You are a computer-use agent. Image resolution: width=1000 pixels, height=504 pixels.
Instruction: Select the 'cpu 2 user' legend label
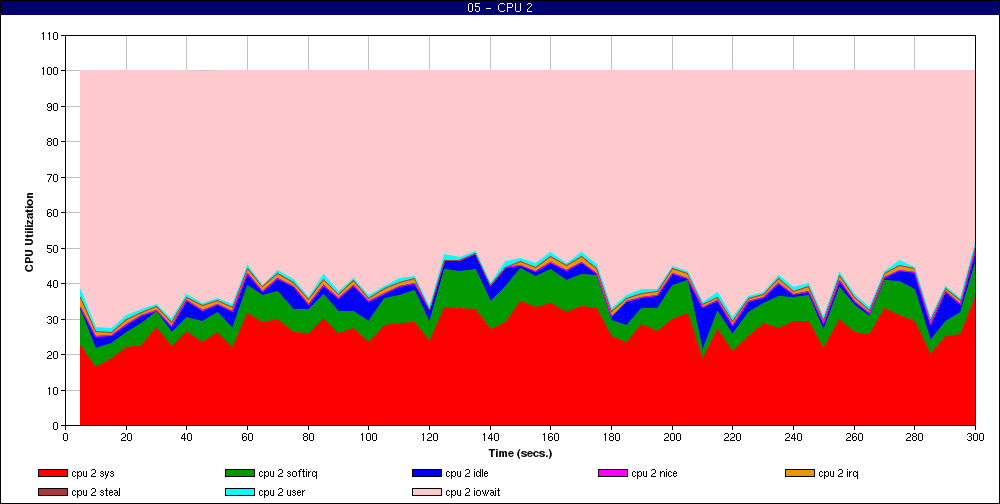pyautogui.click(x=281, y=493)
